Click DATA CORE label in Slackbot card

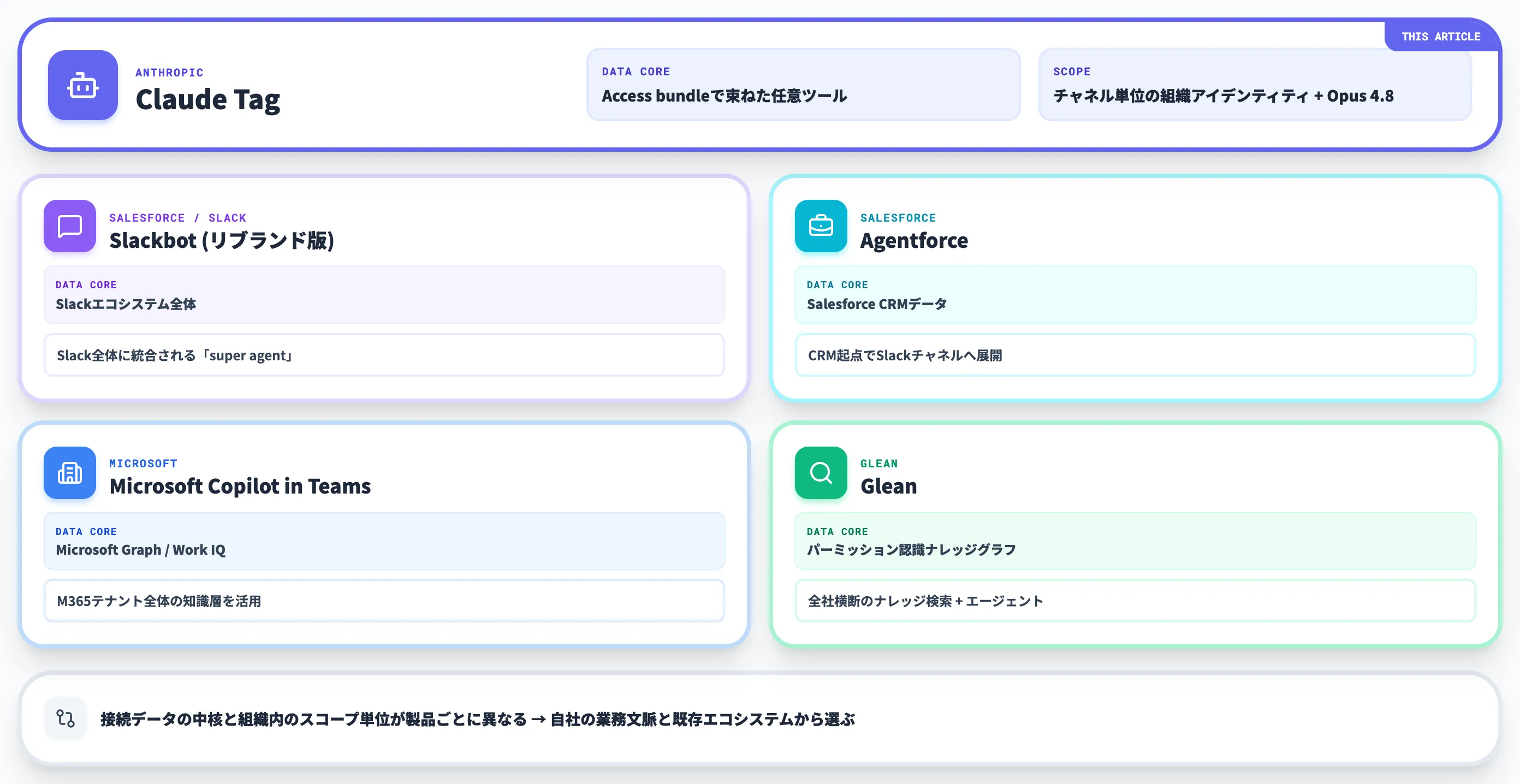[86, 285]
